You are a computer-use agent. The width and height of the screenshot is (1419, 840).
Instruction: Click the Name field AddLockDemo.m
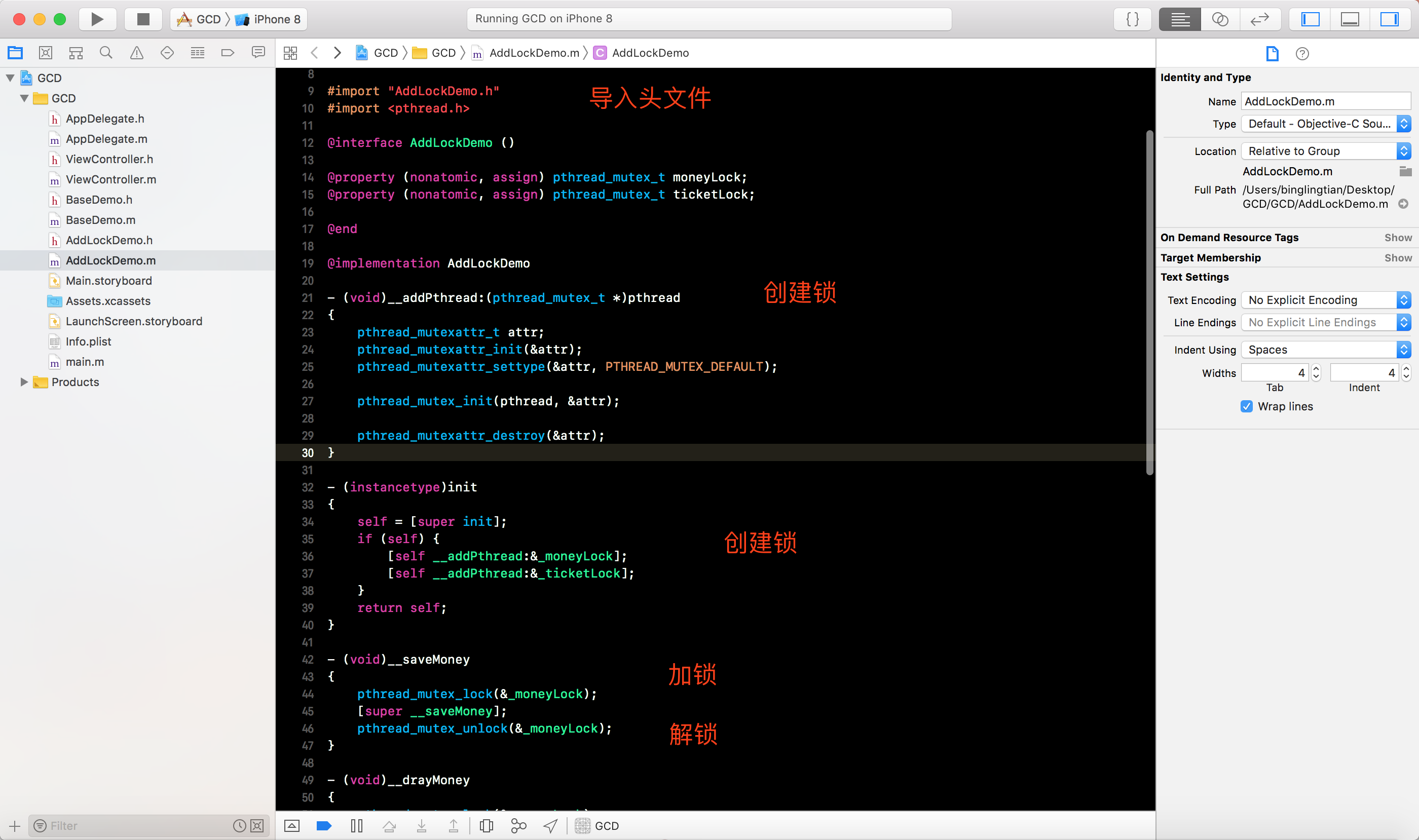[x=1326, y=101]
